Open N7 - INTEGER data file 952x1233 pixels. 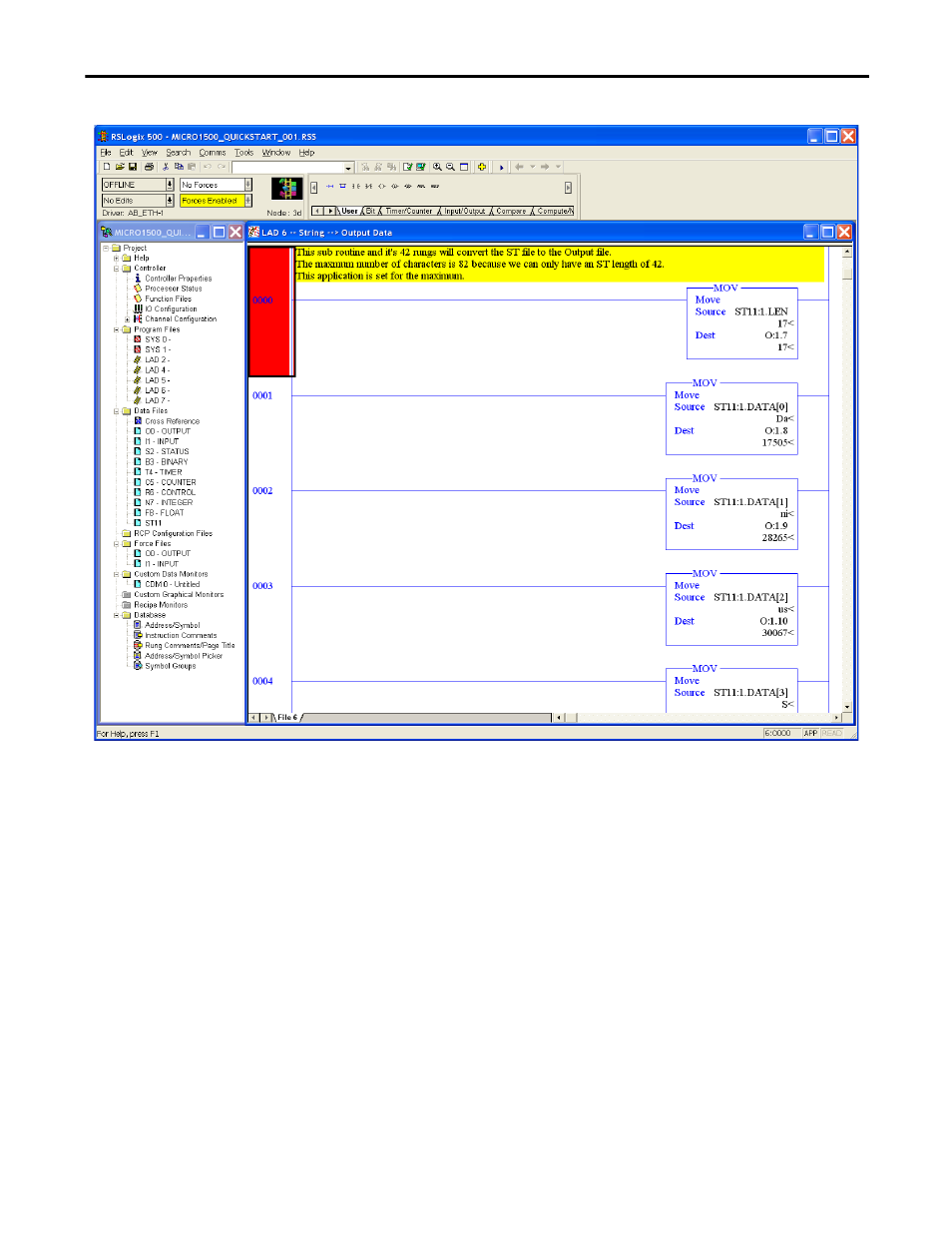coord(169,503)
